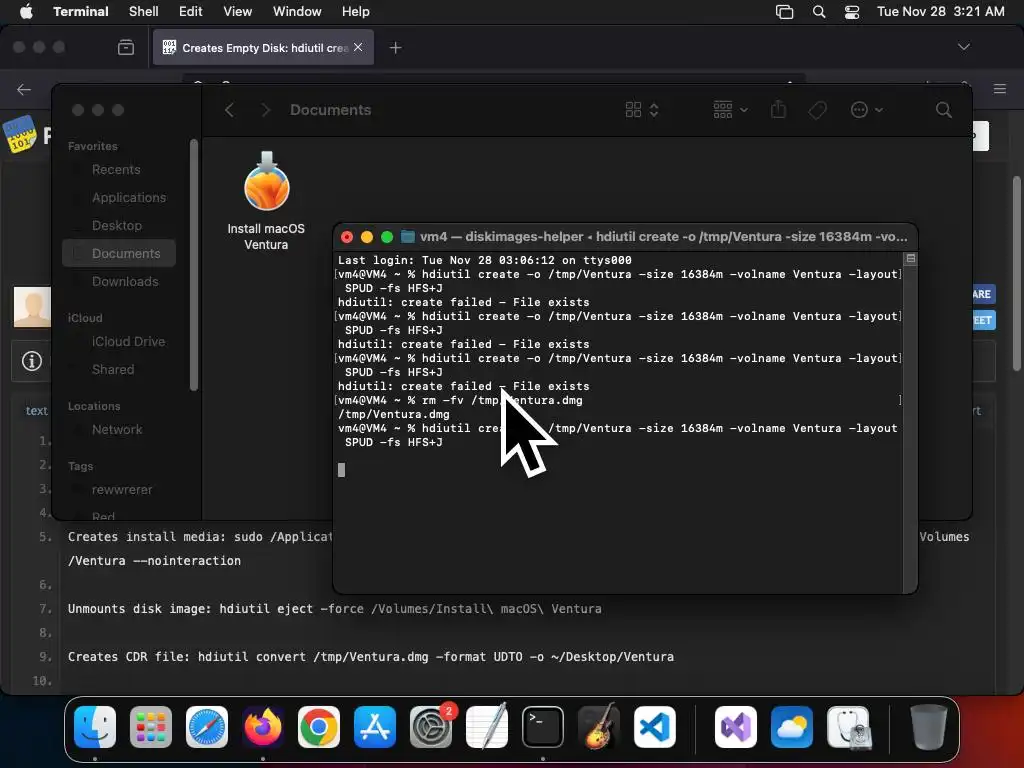The image size is (1024, 768).
Task: Click the Stage Manager menu bar icon
Action: coord(784,11)
